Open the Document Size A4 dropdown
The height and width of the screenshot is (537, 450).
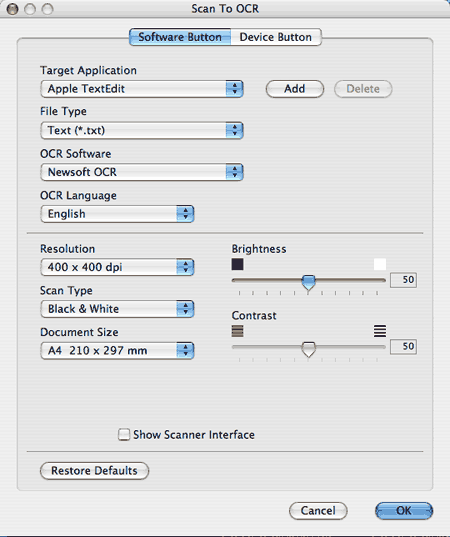(117, 351)
